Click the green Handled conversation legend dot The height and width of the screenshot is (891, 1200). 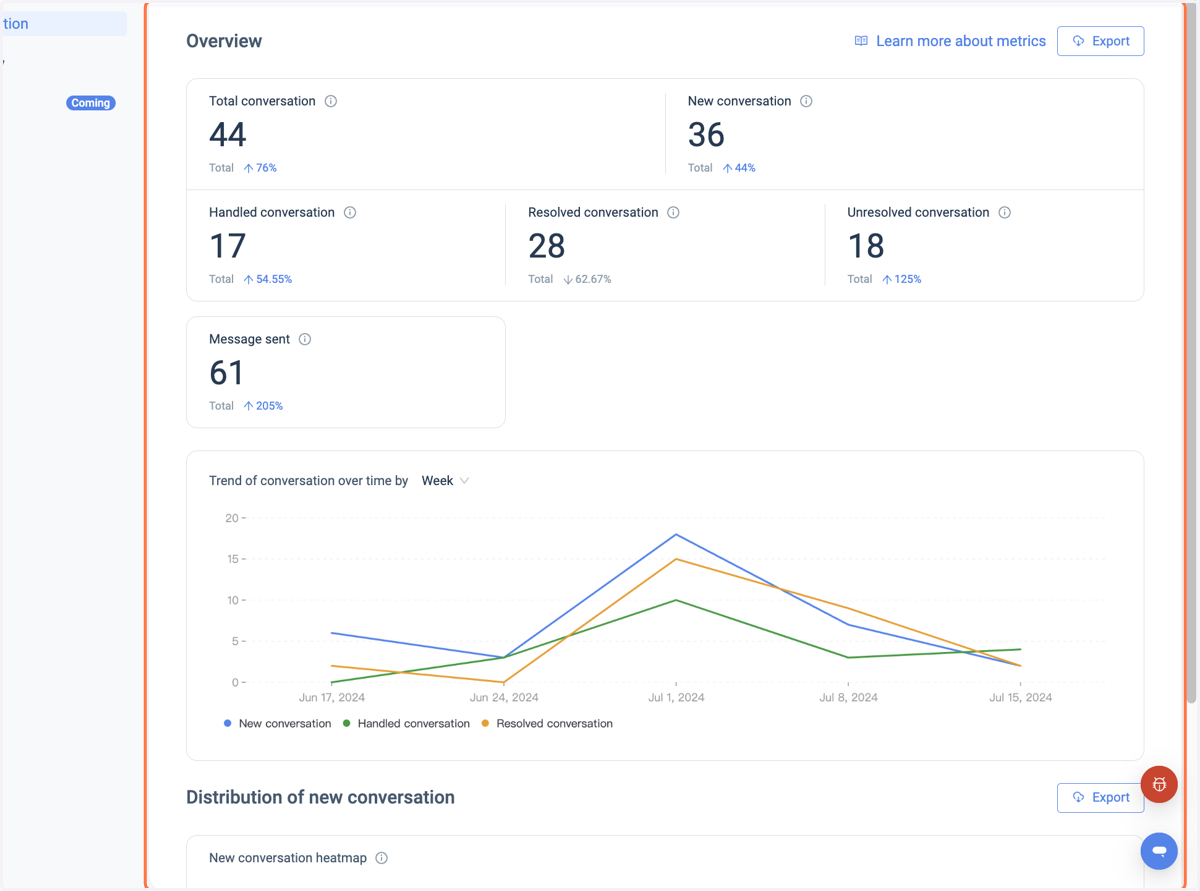(347, 723)
